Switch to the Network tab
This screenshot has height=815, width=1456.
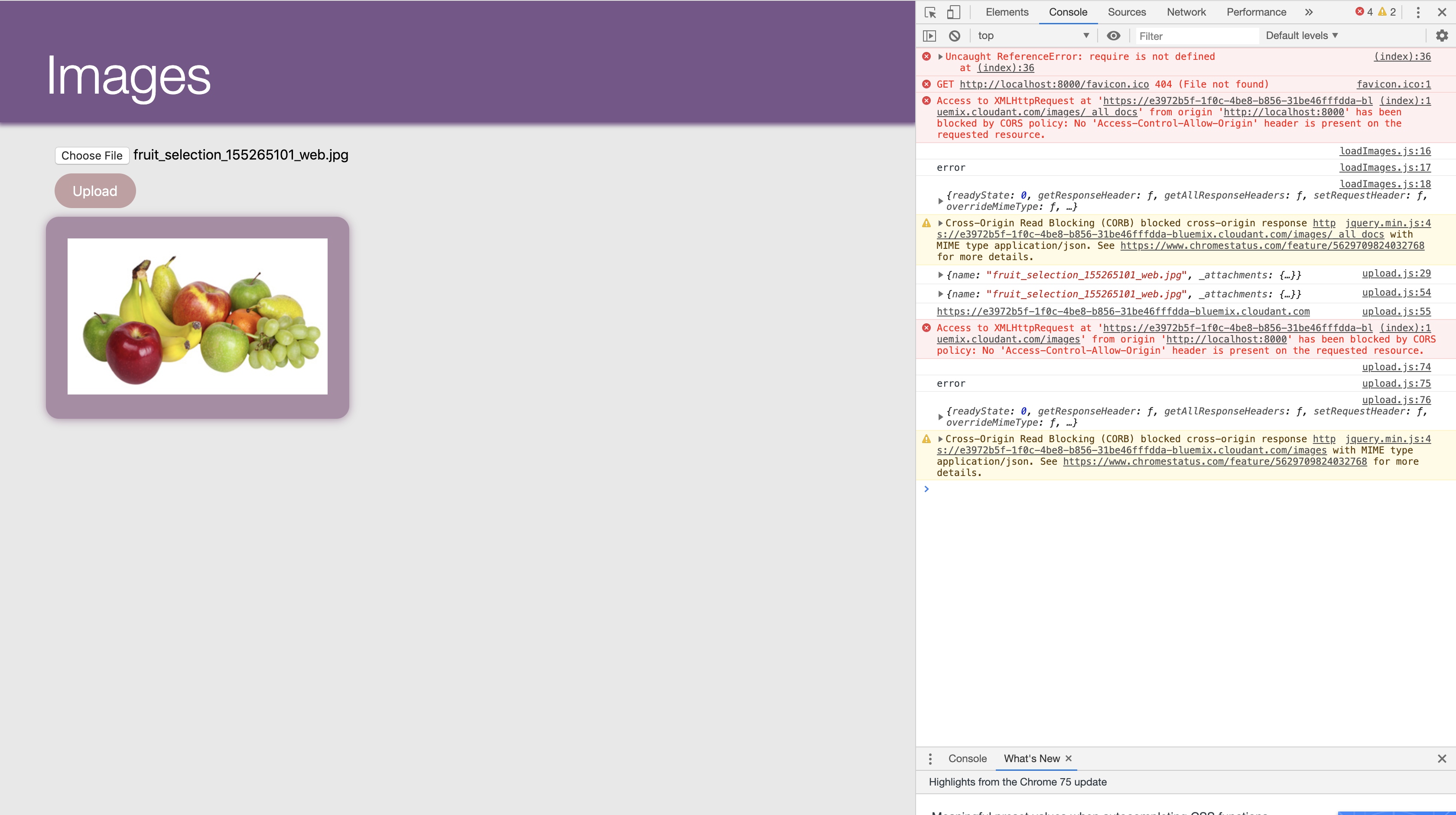[x=1186, y=13]
